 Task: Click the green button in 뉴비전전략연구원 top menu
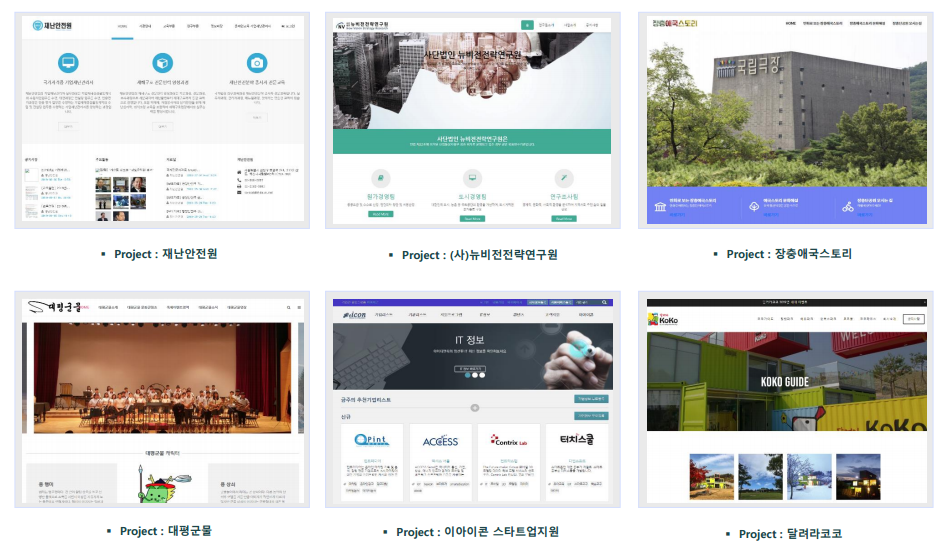click(x=527, y=25)
